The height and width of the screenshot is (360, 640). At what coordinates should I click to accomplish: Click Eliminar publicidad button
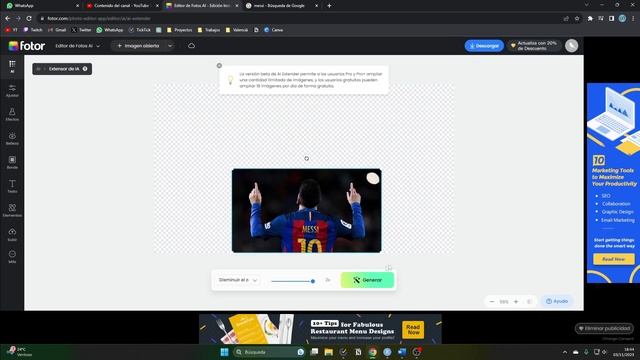pos(604,328)
